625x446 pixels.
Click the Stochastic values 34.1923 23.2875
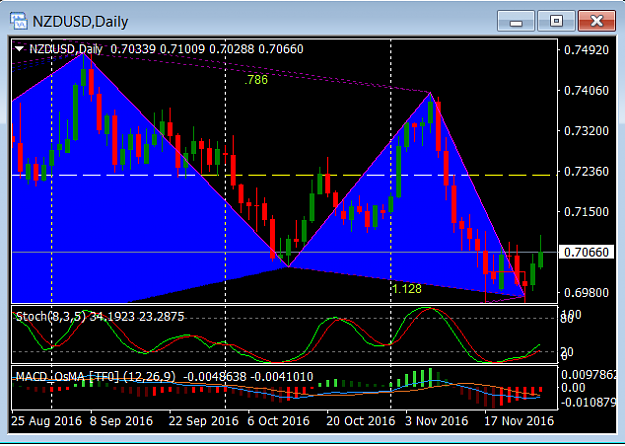pos(137,316)
